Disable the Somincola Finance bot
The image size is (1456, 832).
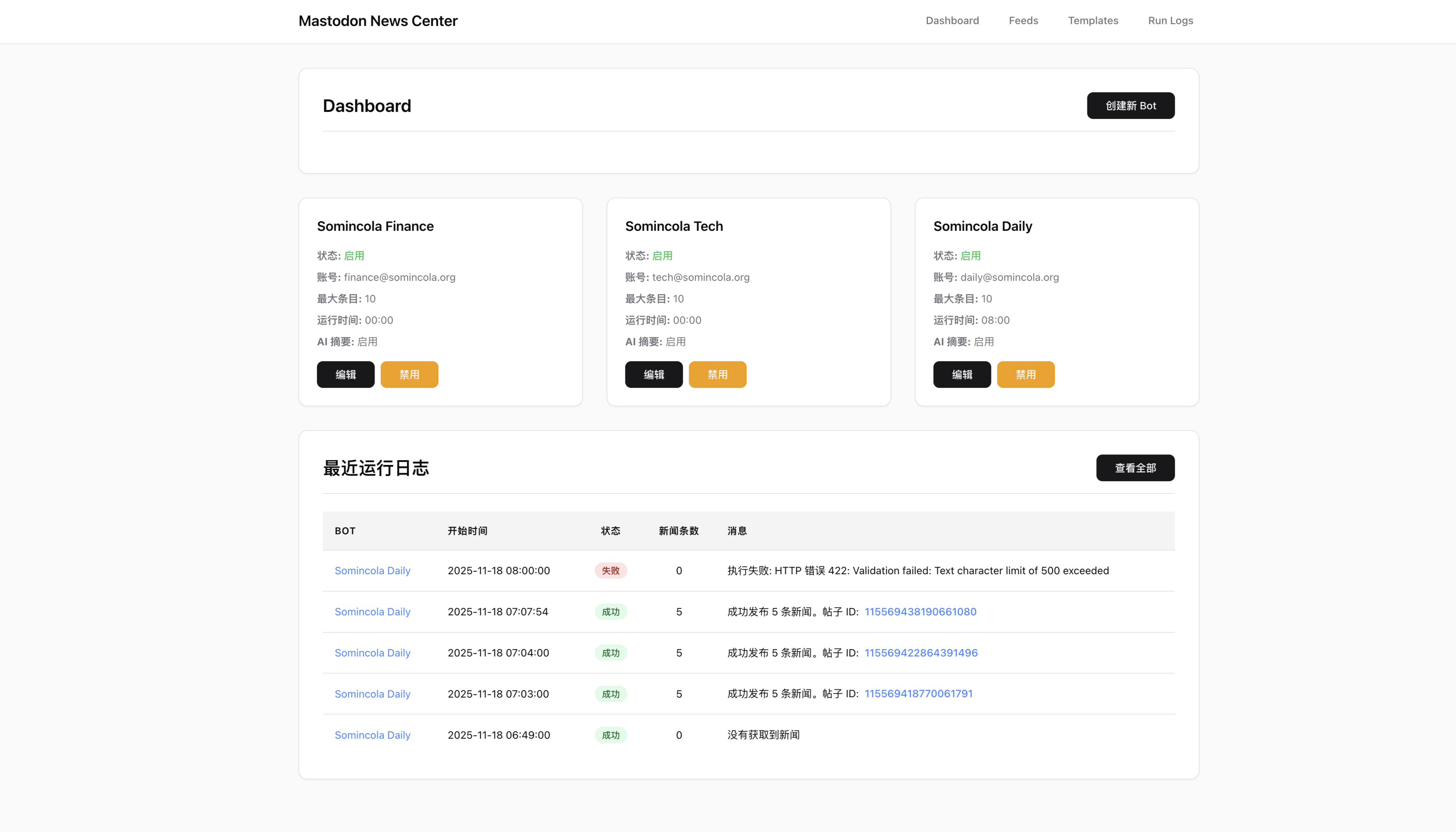coord(409,374)
